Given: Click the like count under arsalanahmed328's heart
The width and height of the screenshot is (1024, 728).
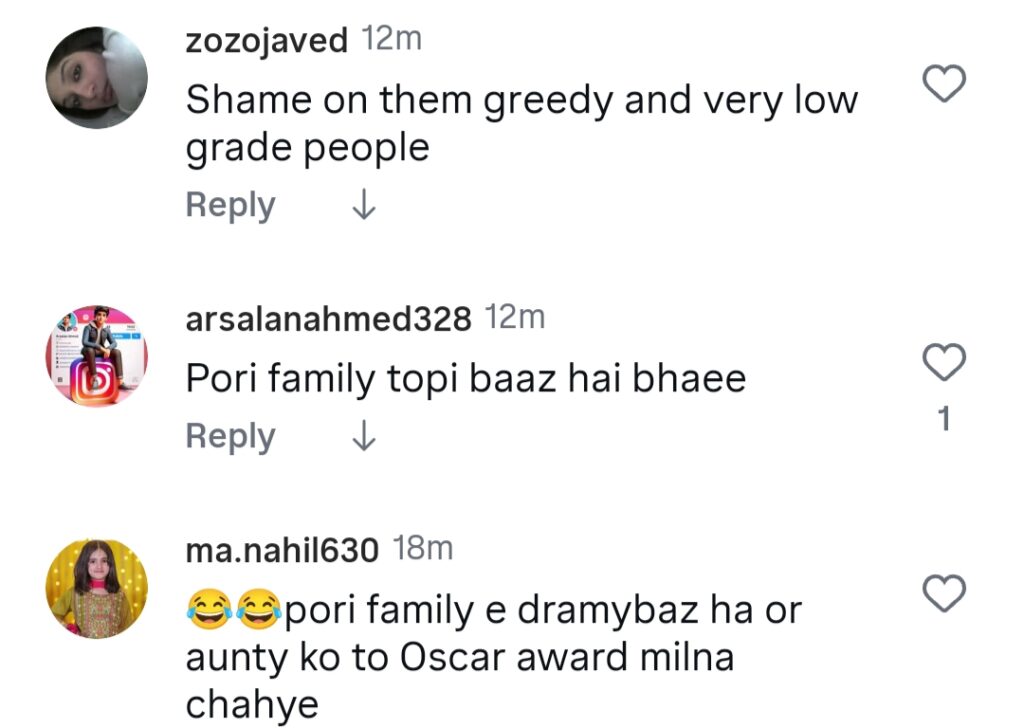Looking at the screenshot, I should [x=942, y=420].
